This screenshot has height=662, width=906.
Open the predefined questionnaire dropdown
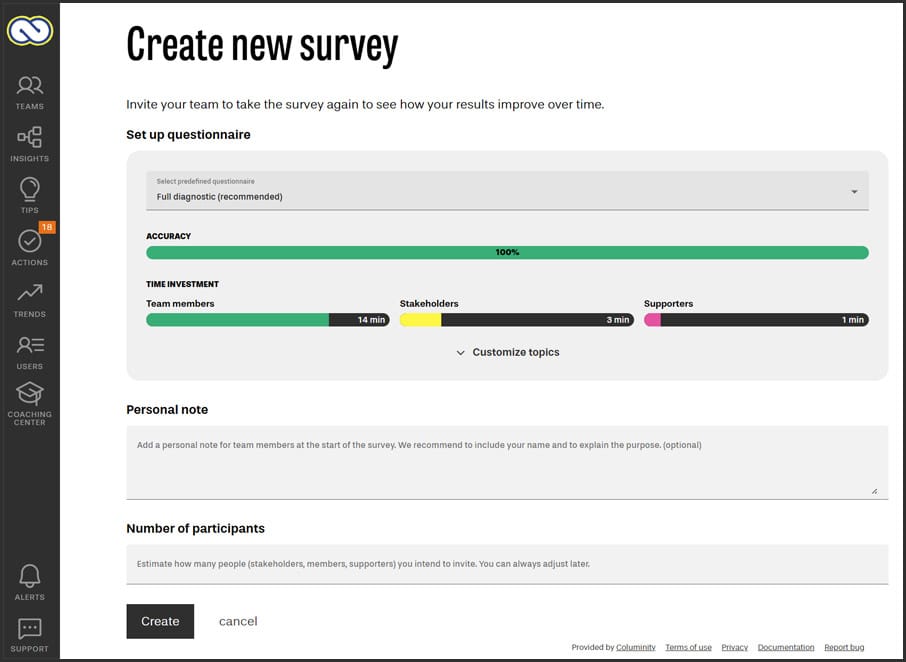507,191
